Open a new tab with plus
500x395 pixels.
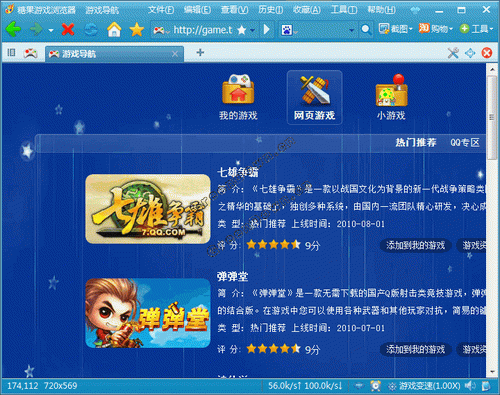200,52
